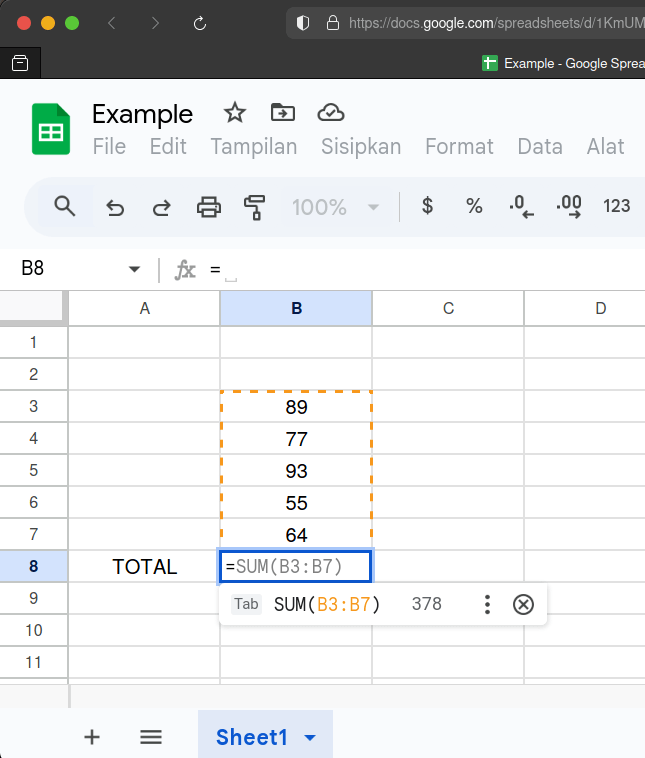Viewport: 645px width, 758px height.
Task: Click the fx function icon
Action: [x=185, y=270]
